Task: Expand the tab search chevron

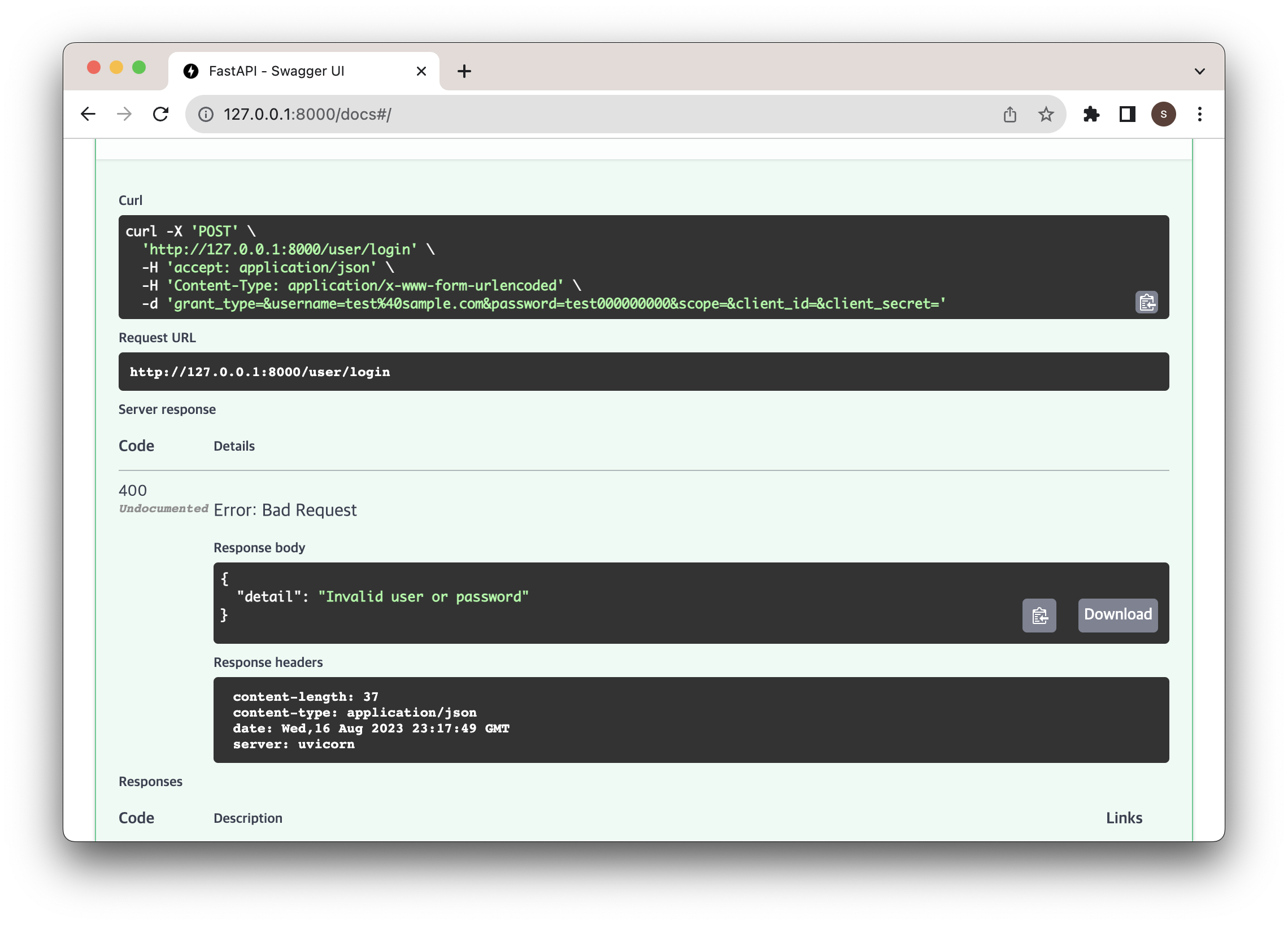Action: [x=1199, y=71]
